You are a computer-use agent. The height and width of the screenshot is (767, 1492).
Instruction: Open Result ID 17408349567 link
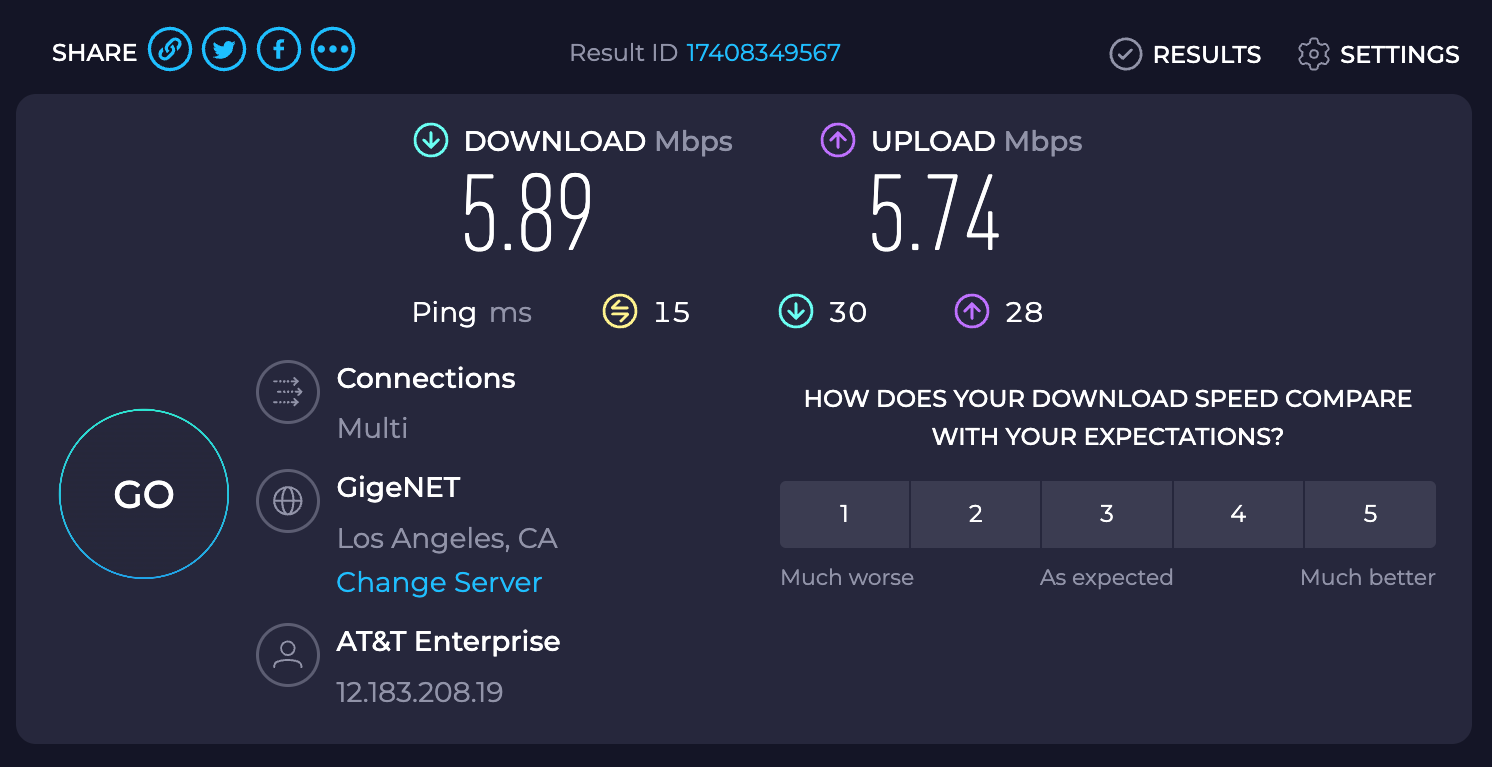coord(763,52)
